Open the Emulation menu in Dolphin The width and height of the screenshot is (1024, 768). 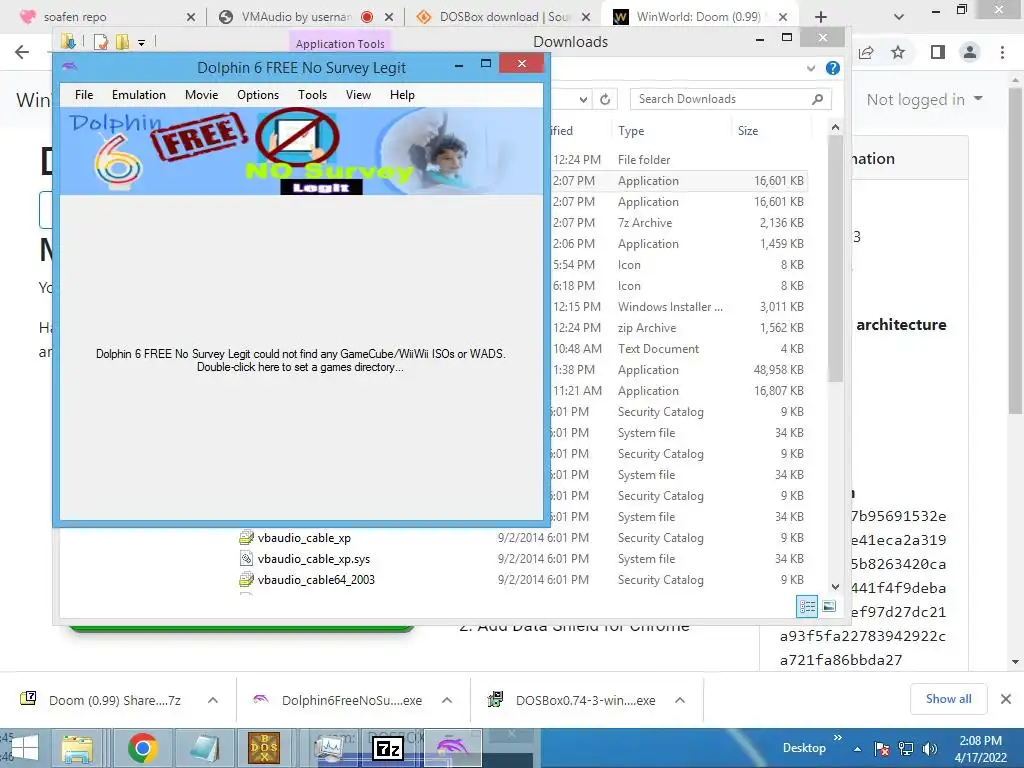pos(138,95)
